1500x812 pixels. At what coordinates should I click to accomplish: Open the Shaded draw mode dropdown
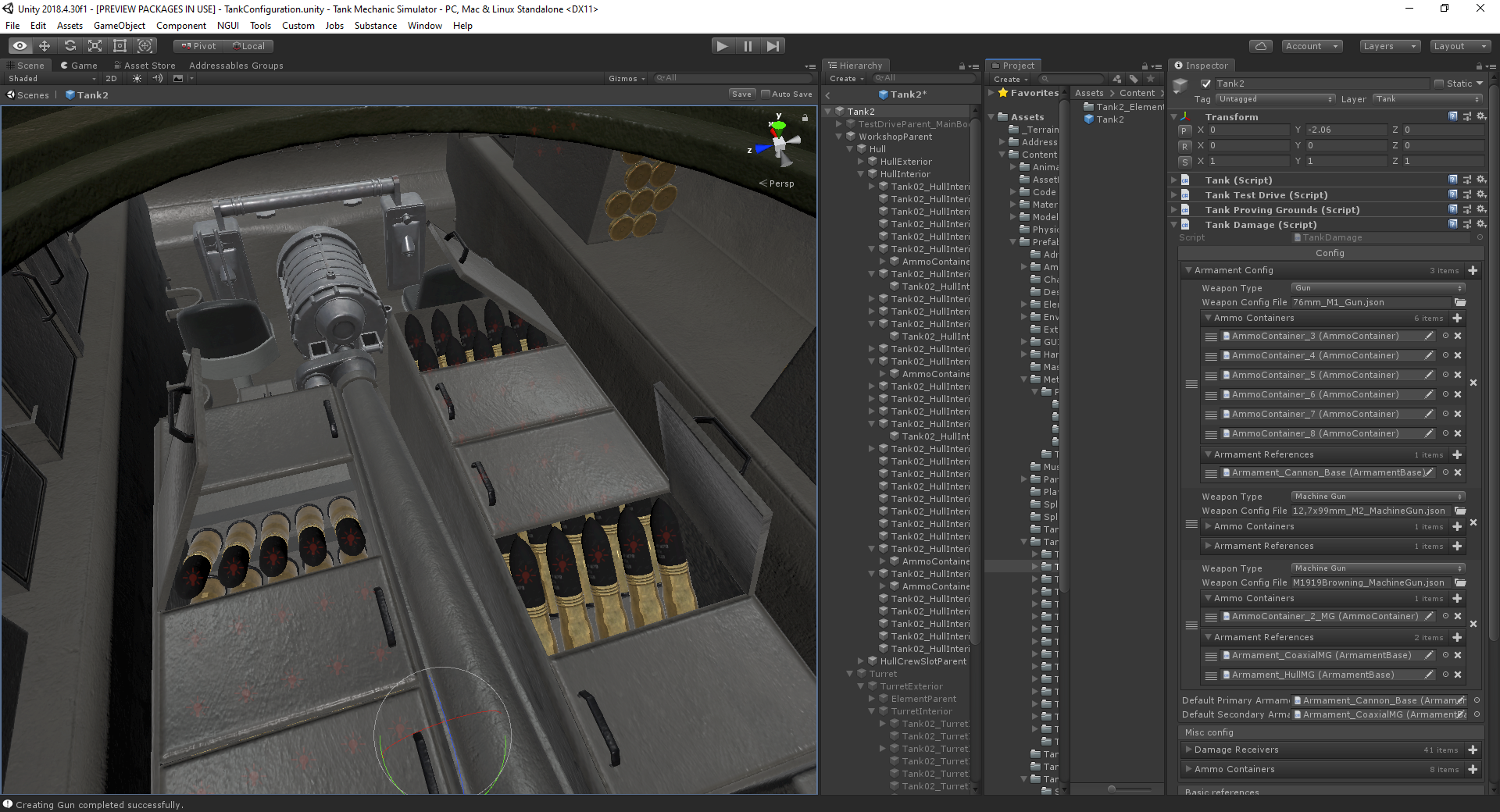tap(52, 79)
